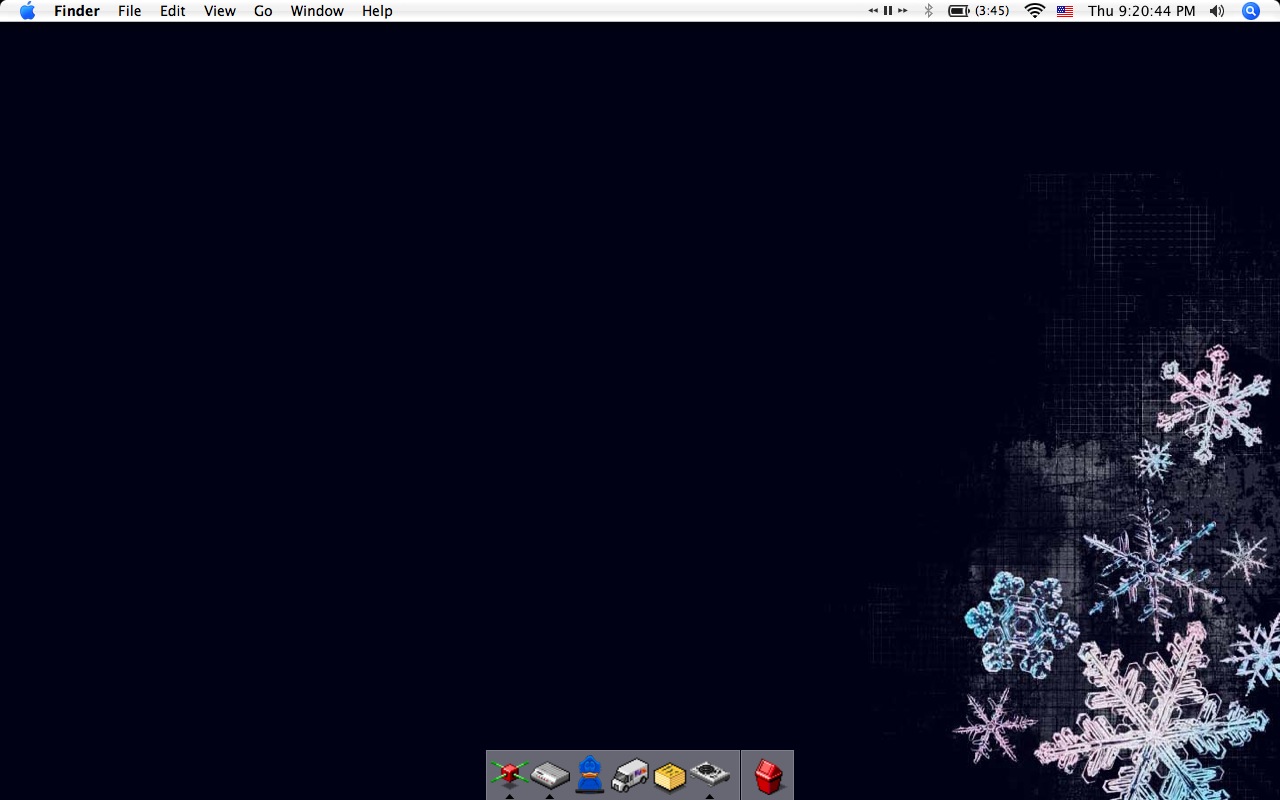
Task: Open the US flag input menu
Action: click(x=1065, y=11)
